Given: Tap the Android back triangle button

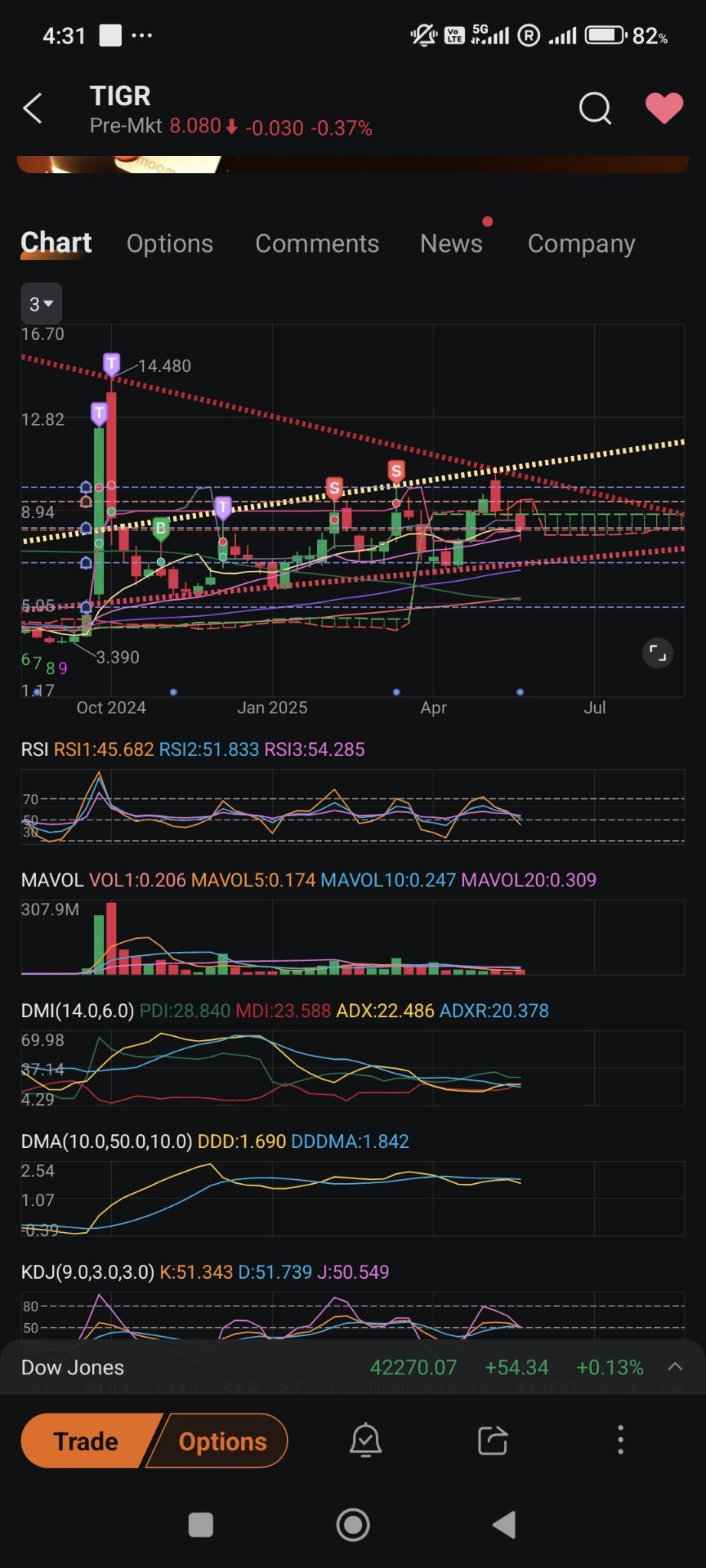Looking at the screenshot, I should click(x=504, y=1524).
